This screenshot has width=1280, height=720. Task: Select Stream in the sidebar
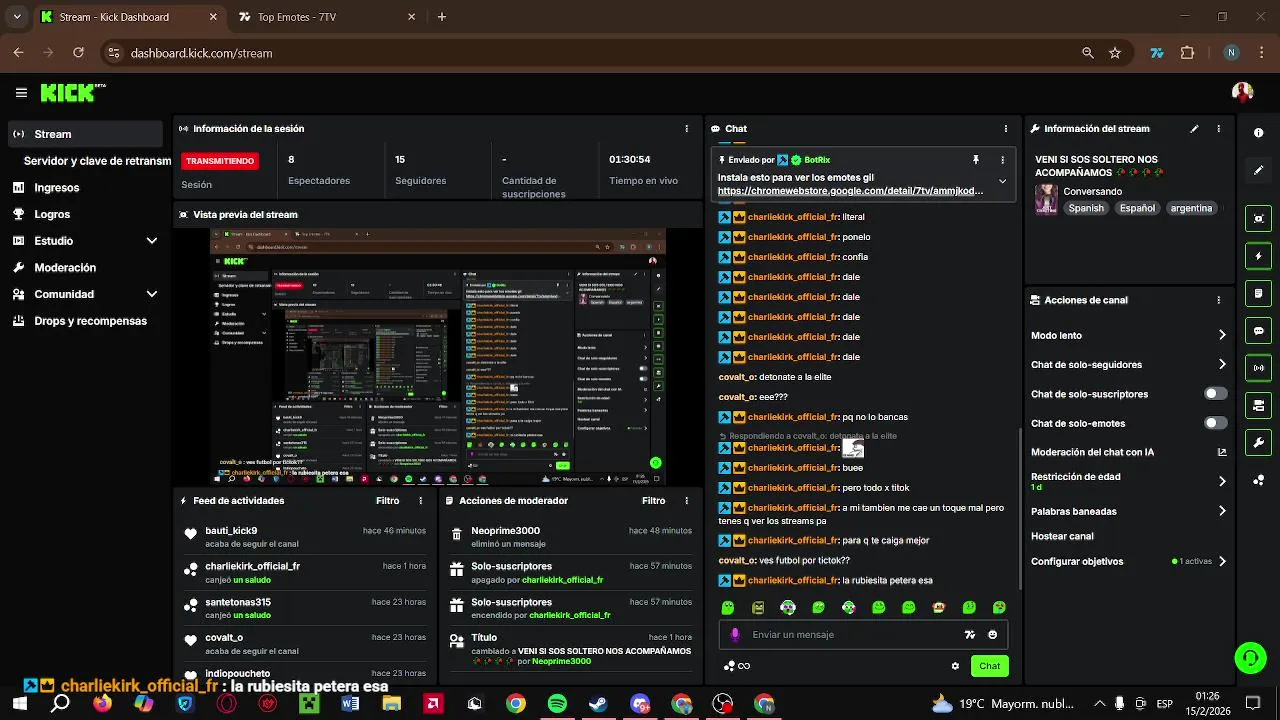85,134
